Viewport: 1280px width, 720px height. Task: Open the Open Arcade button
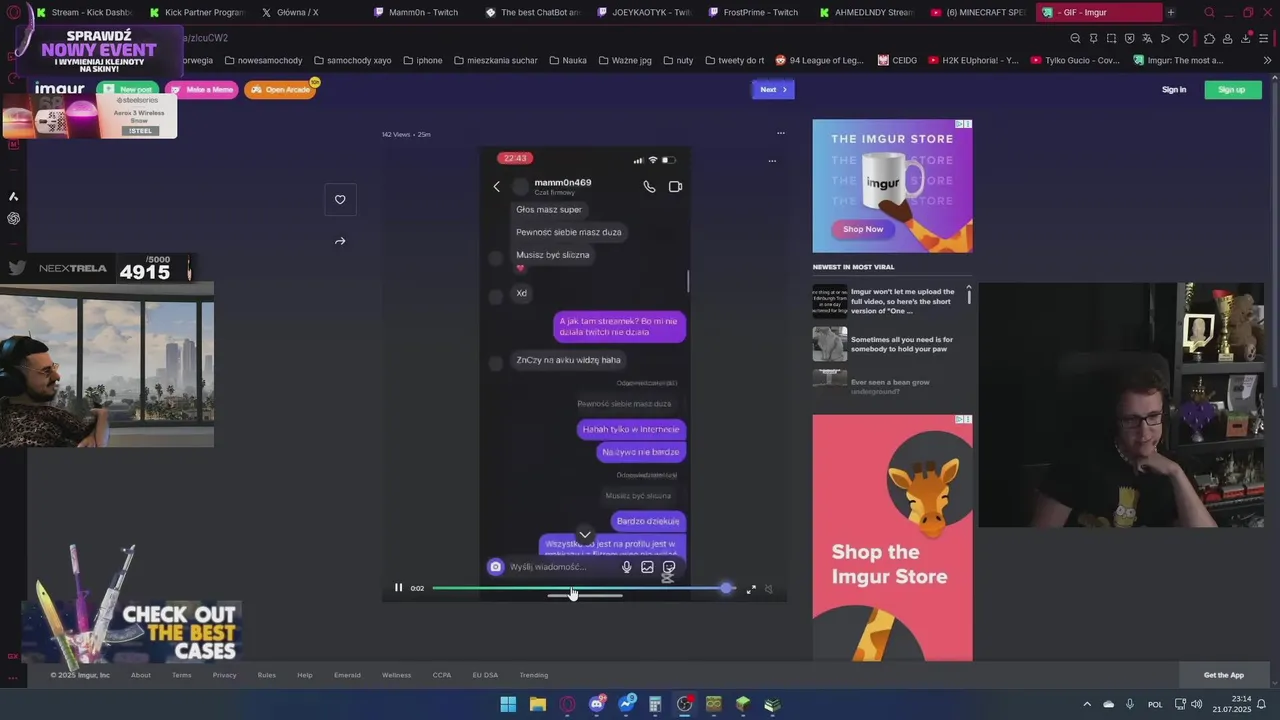pos(280,90)
